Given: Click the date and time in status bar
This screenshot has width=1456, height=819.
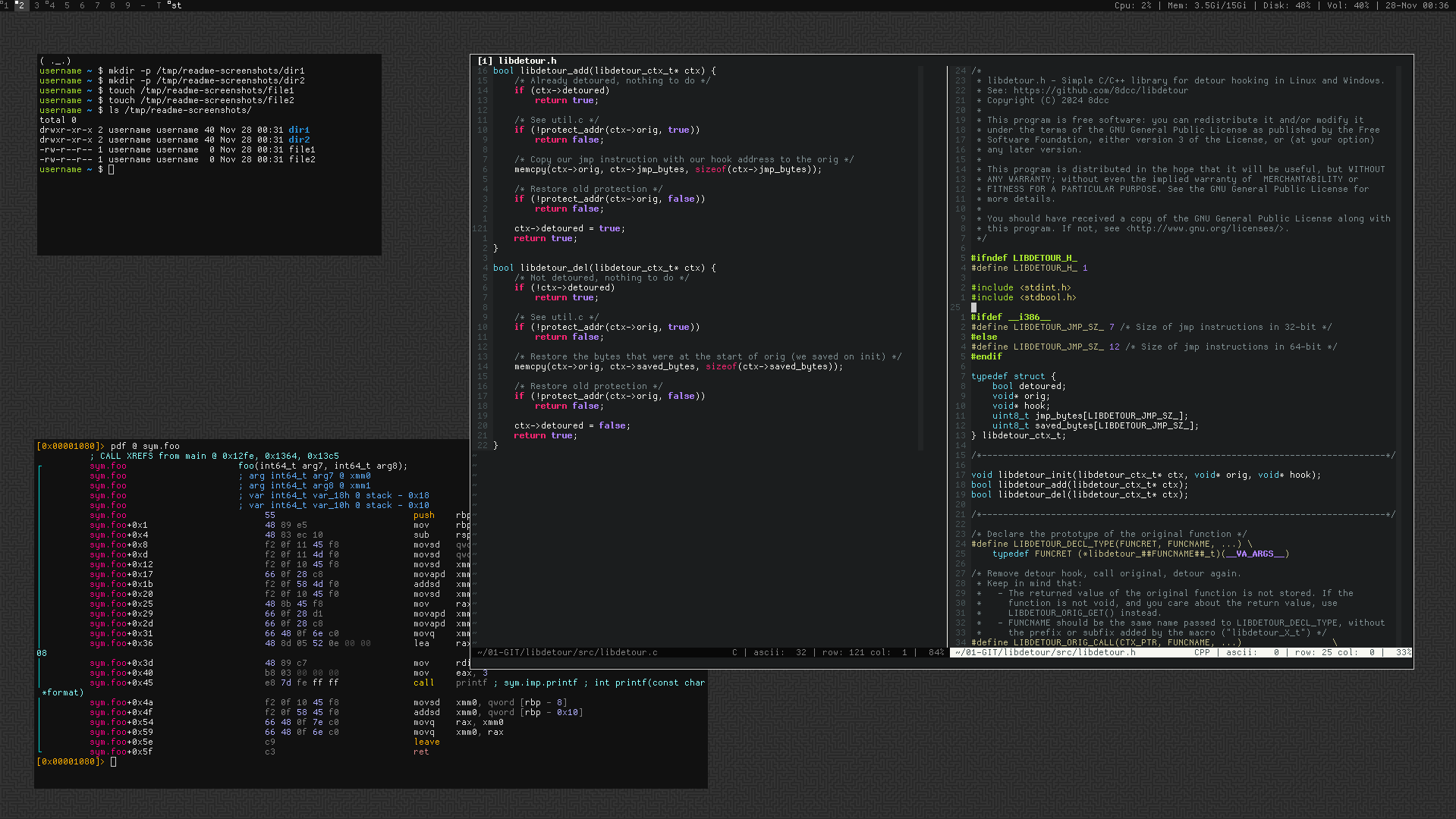Looking at the screenshot, I should pyautogui.click(x=1417, y=5).
